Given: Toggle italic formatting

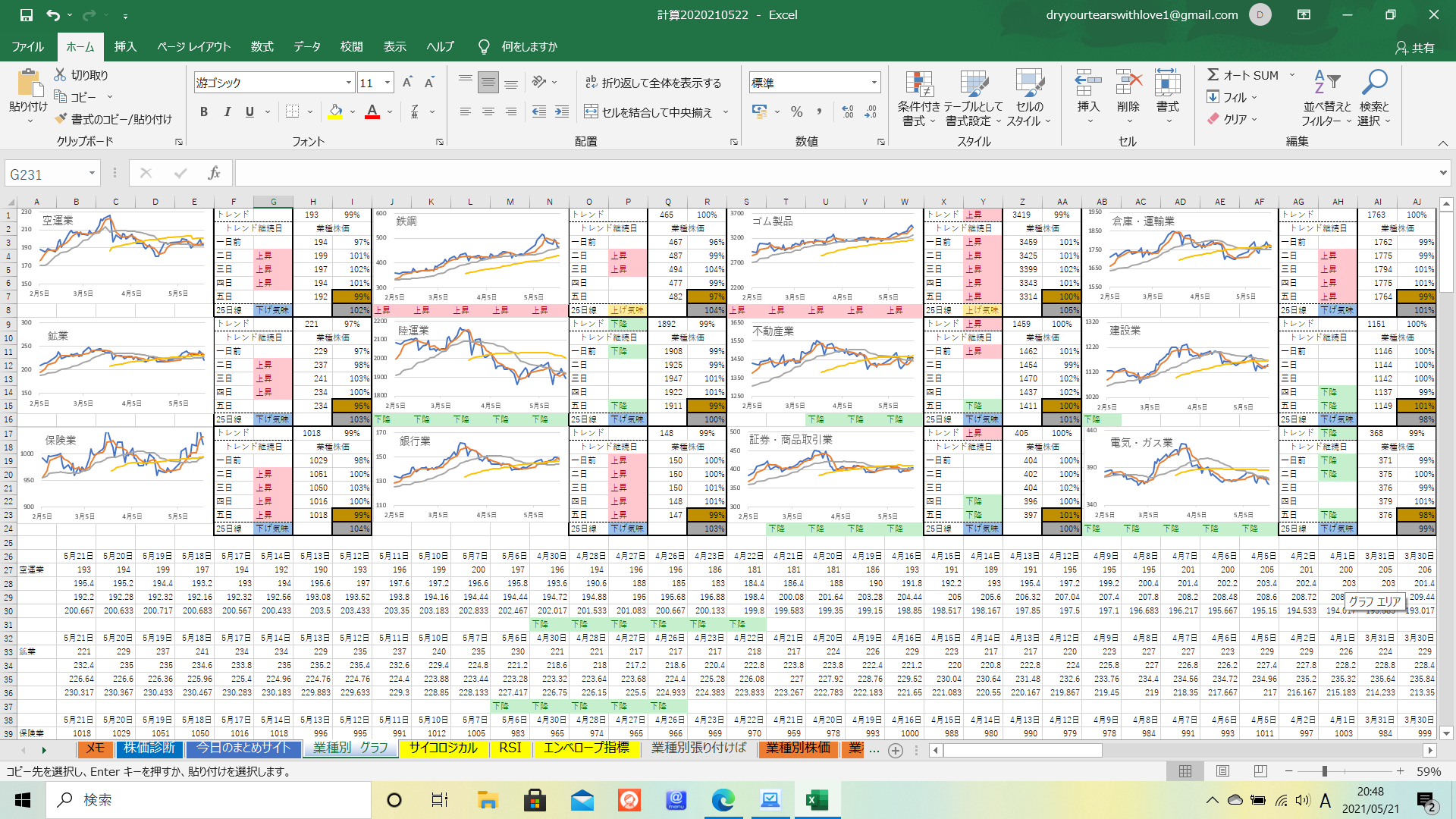Looking at the screenshot, I should click(227, 111).
